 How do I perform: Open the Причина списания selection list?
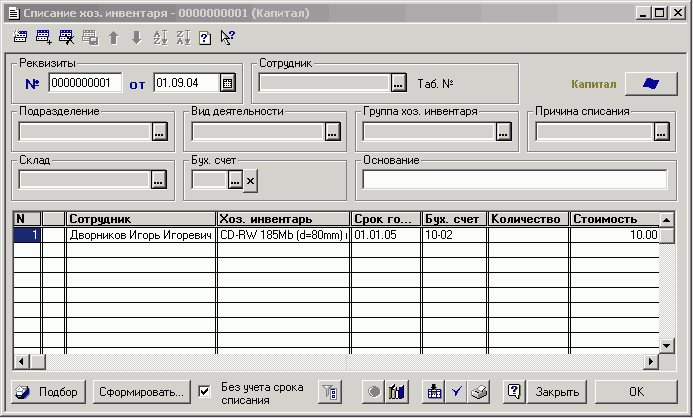tap(660, 131)
